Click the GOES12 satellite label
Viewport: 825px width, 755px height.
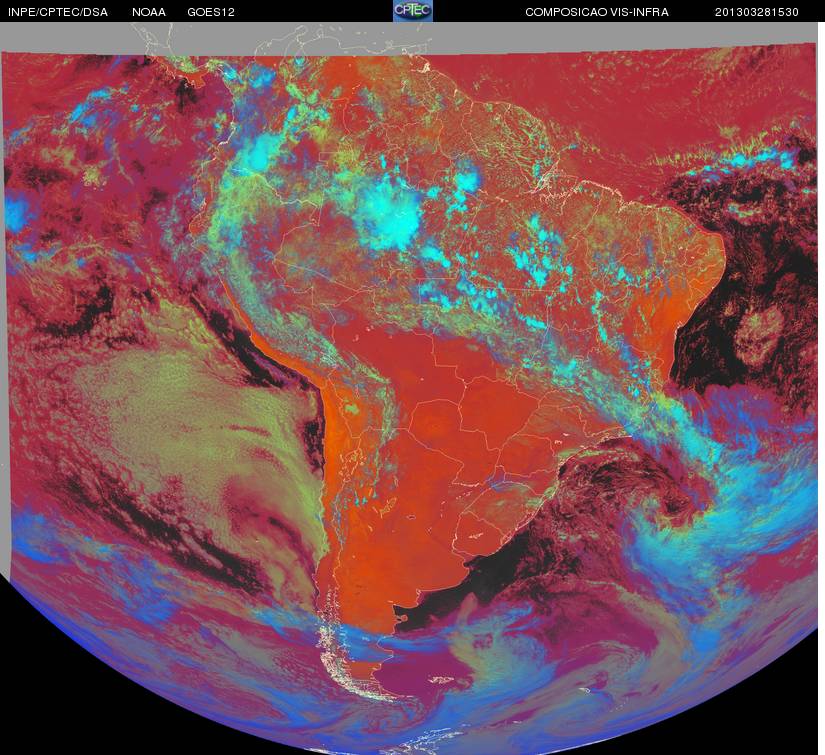(x=211, y=12)
